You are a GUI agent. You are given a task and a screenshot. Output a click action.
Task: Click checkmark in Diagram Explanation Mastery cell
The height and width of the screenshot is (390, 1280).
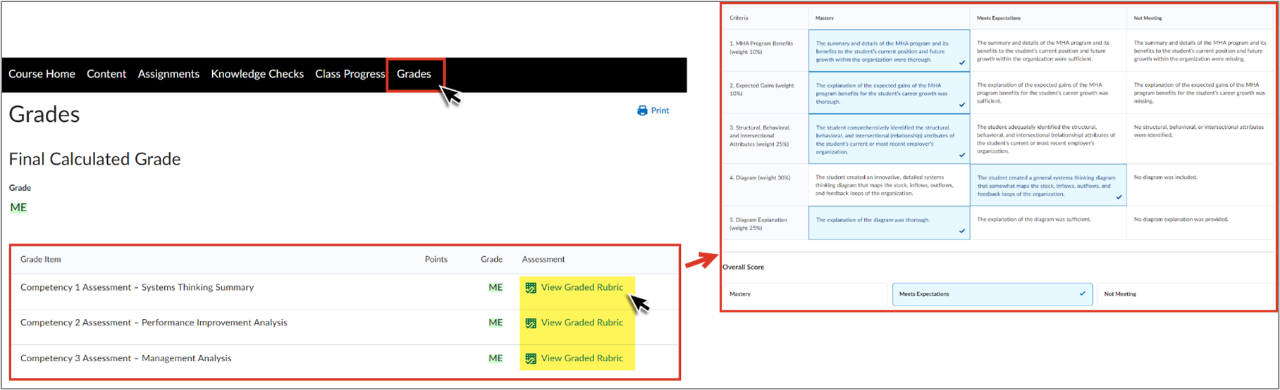click(961, 231)
